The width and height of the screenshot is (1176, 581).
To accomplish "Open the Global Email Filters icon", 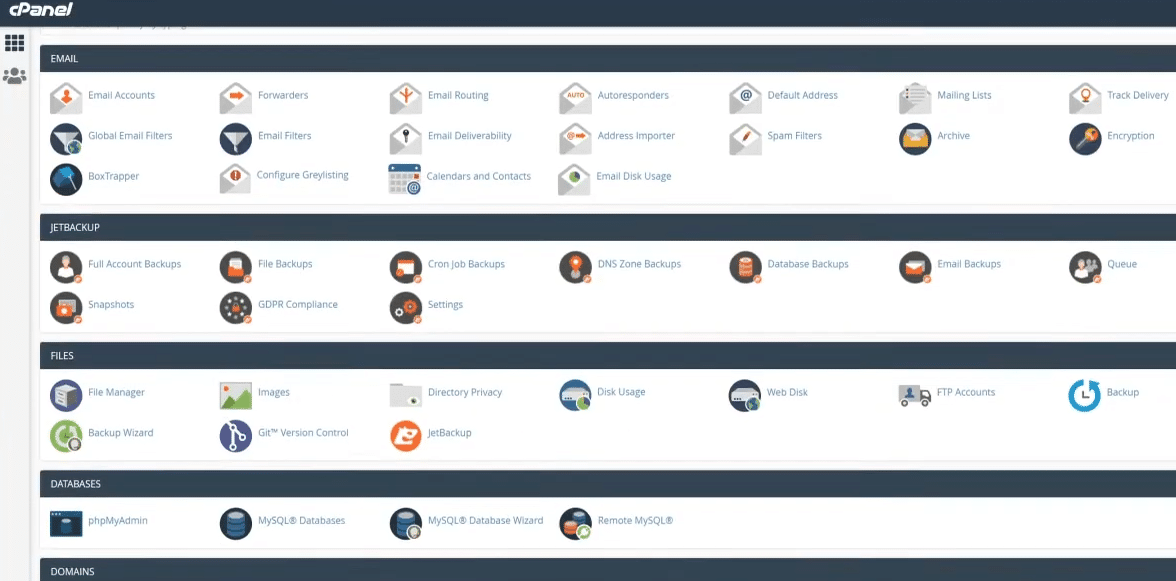I will [x=66, y=139].
